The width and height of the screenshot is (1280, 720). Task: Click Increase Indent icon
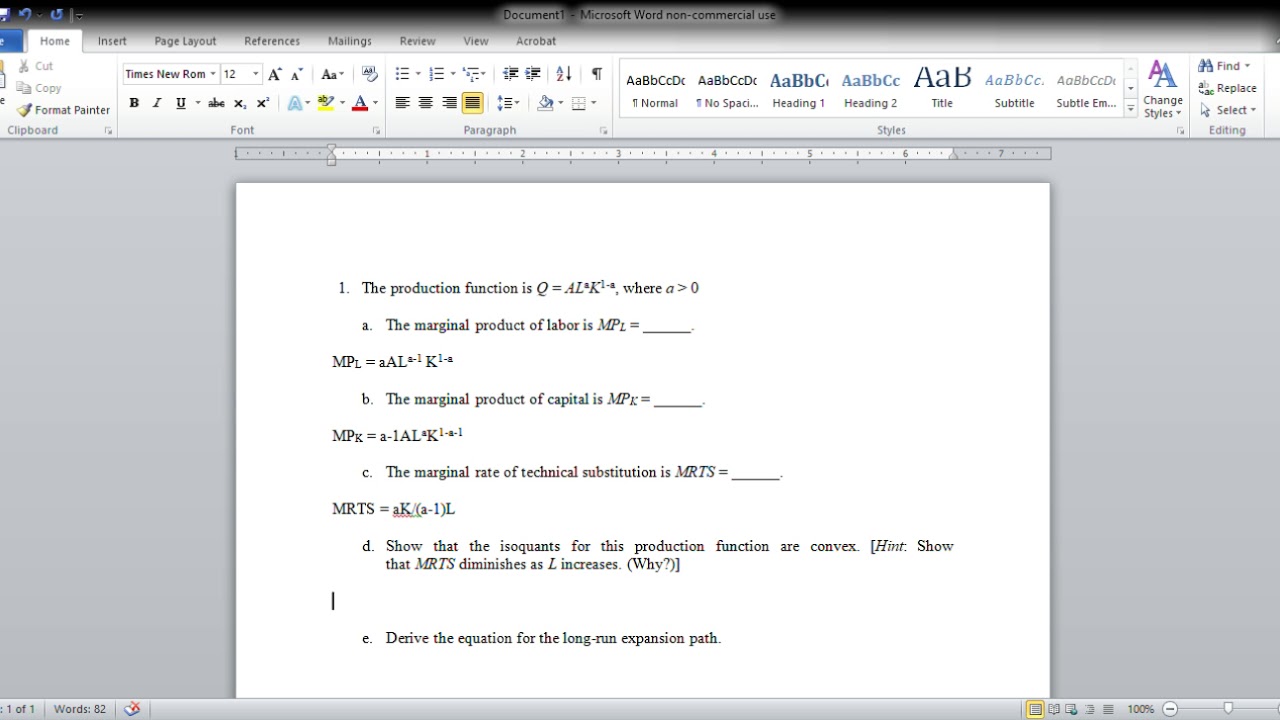(x=533, y=74)
